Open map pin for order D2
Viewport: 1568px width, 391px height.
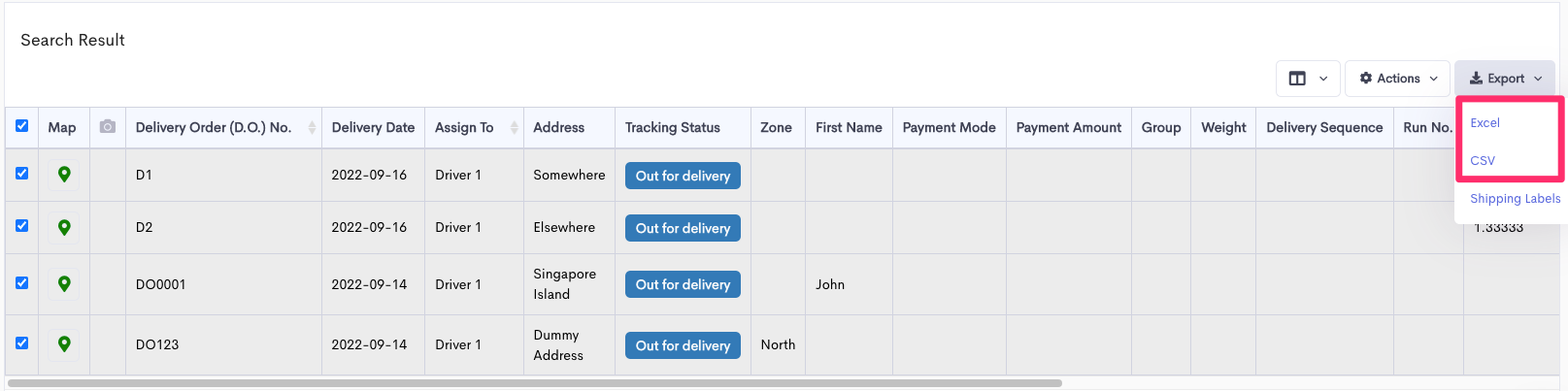tap(64, 227)
